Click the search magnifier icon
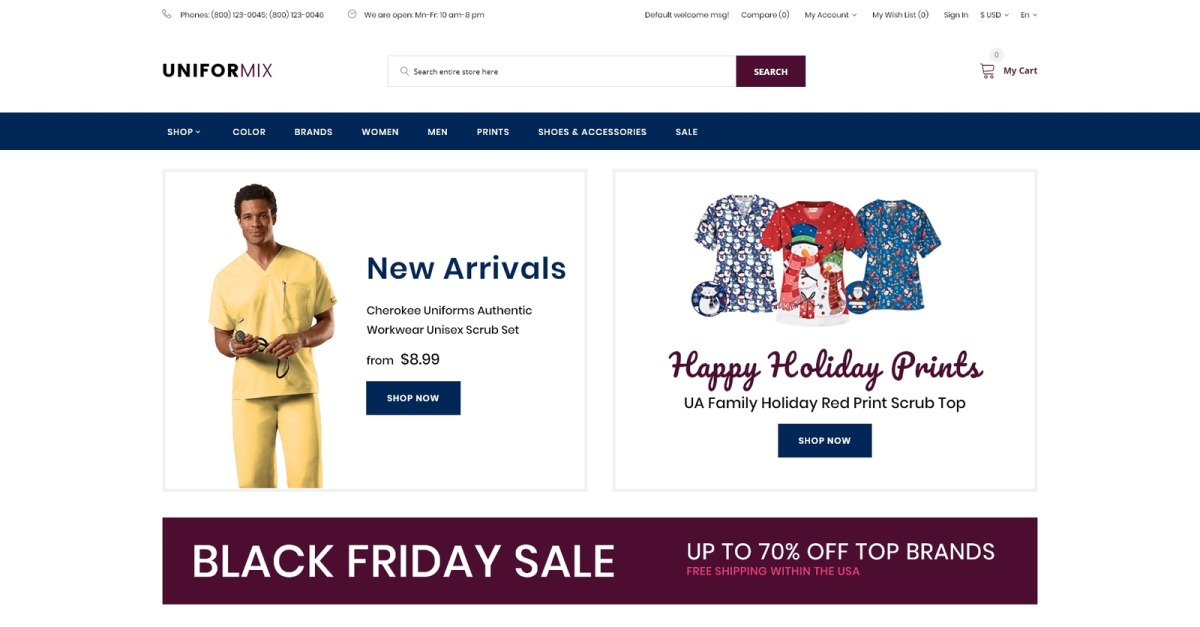This screenshot has height=627, width=1200. point(404,71)
